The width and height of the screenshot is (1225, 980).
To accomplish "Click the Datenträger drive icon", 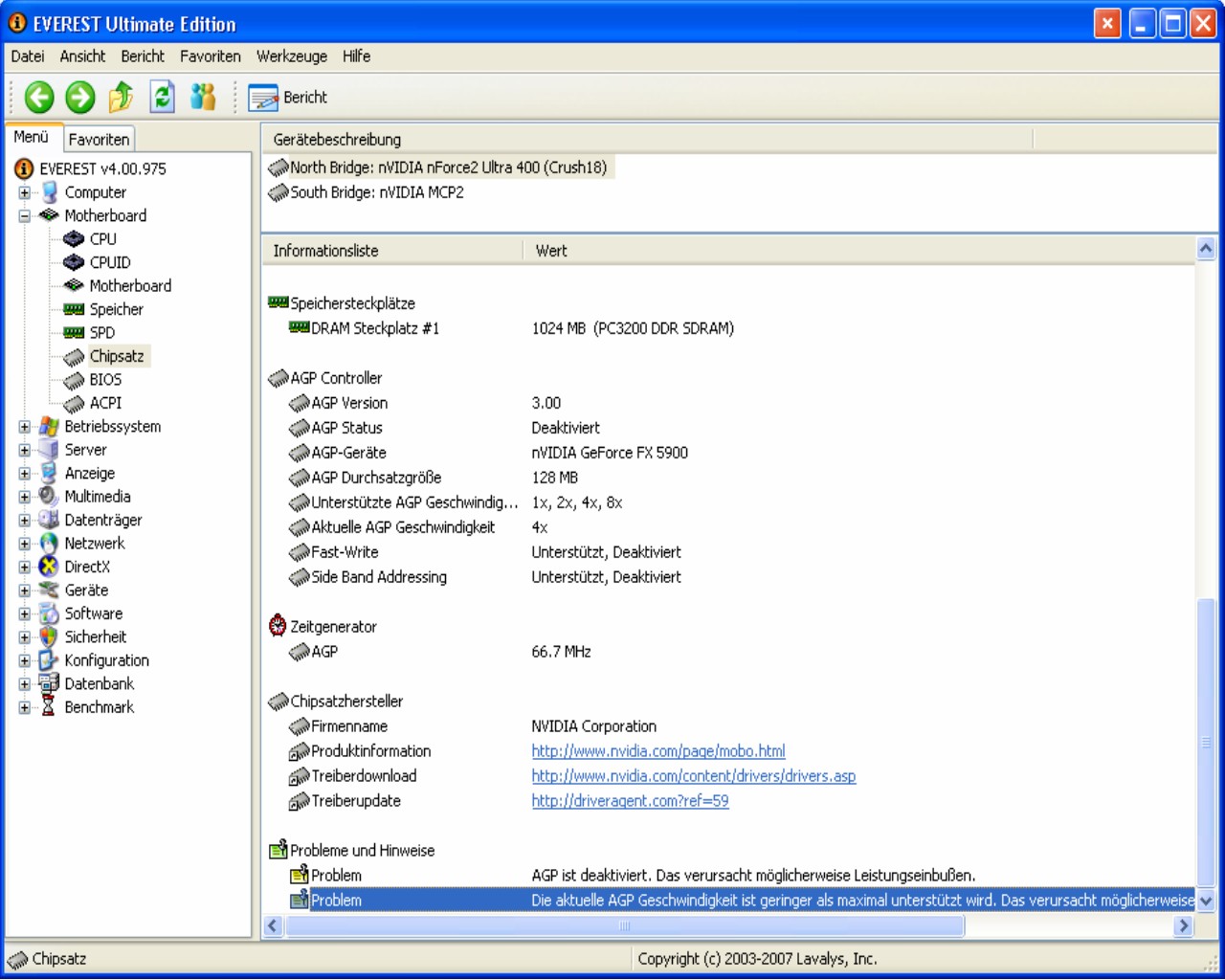I will (49, 521).
